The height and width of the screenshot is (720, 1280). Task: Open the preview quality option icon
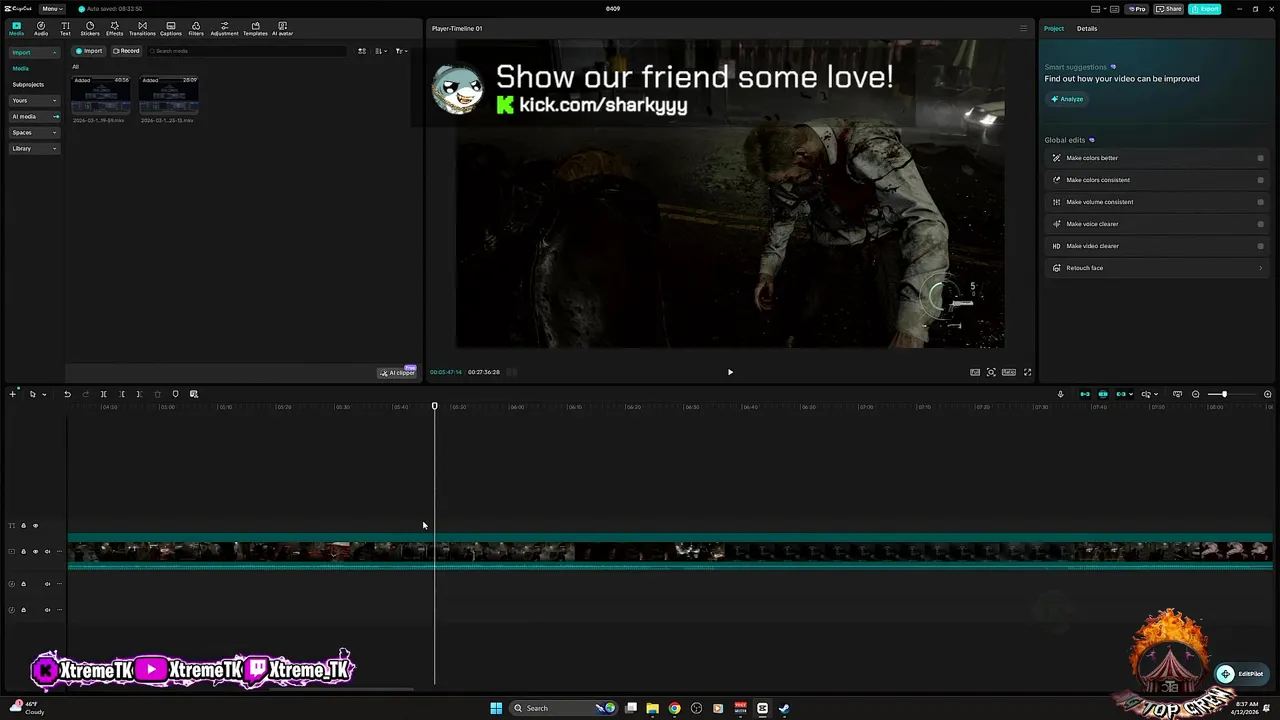(975, 372)
